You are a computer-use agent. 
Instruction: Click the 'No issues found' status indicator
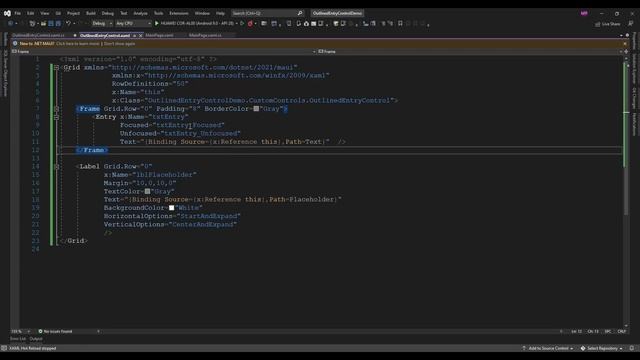(x=55, y=331)
